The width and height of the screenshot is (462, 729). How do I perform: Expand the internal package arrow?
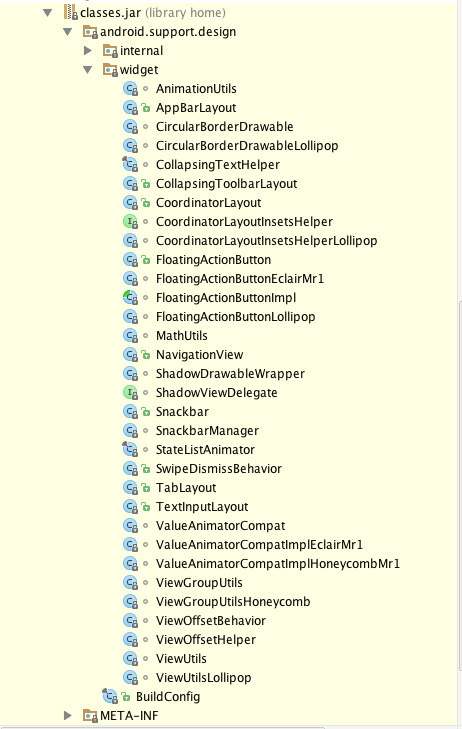[87, 51]
